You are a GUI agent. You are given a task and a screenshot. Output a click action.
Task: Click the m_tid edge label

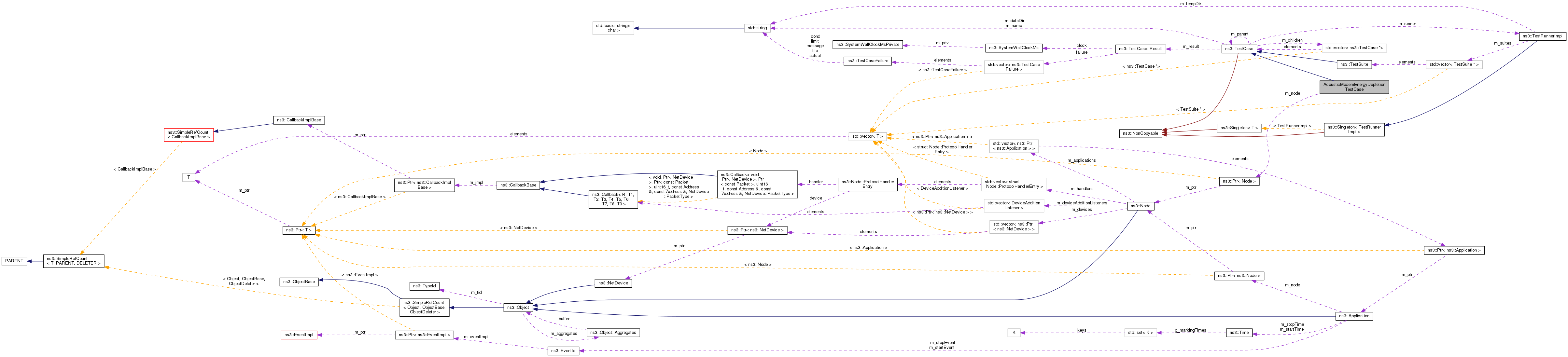tap(476, 293)
